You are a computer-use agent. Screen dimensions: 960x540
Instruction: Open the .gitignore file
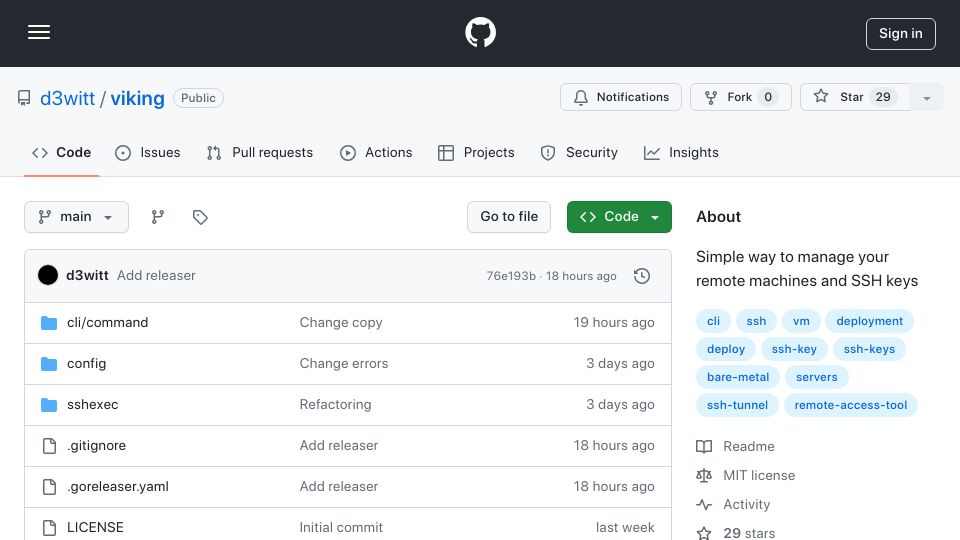point(97,446)
